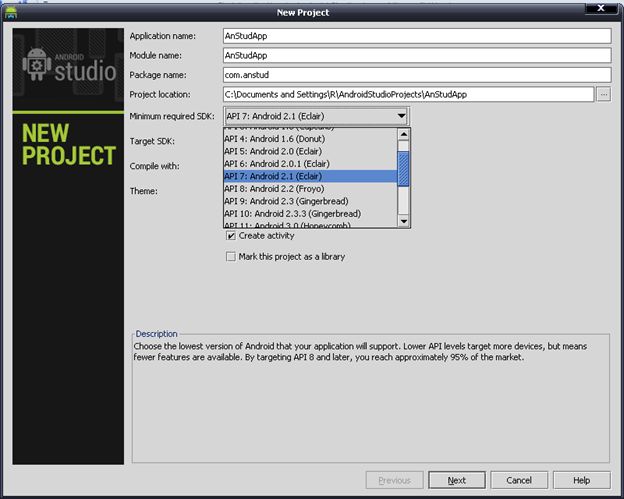Click into the Package name field
The image size is (624, 499).
pos(417,75)
